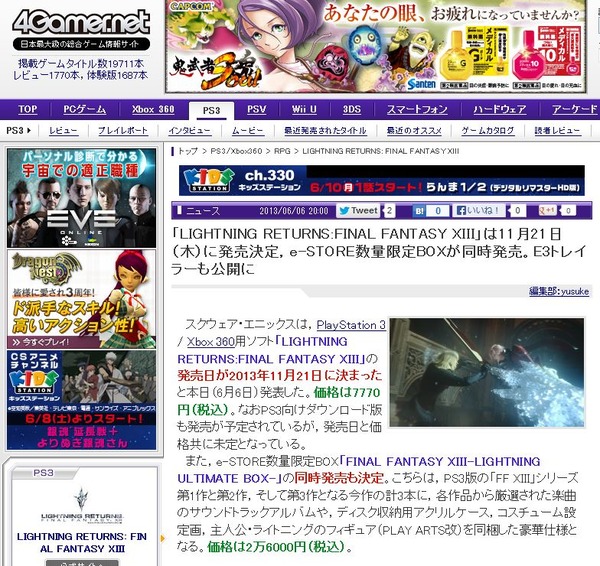Click the Lightning Returns logo in sidebar
The height and width of the screenshot is (566, 600).
(x=82, y=505)
